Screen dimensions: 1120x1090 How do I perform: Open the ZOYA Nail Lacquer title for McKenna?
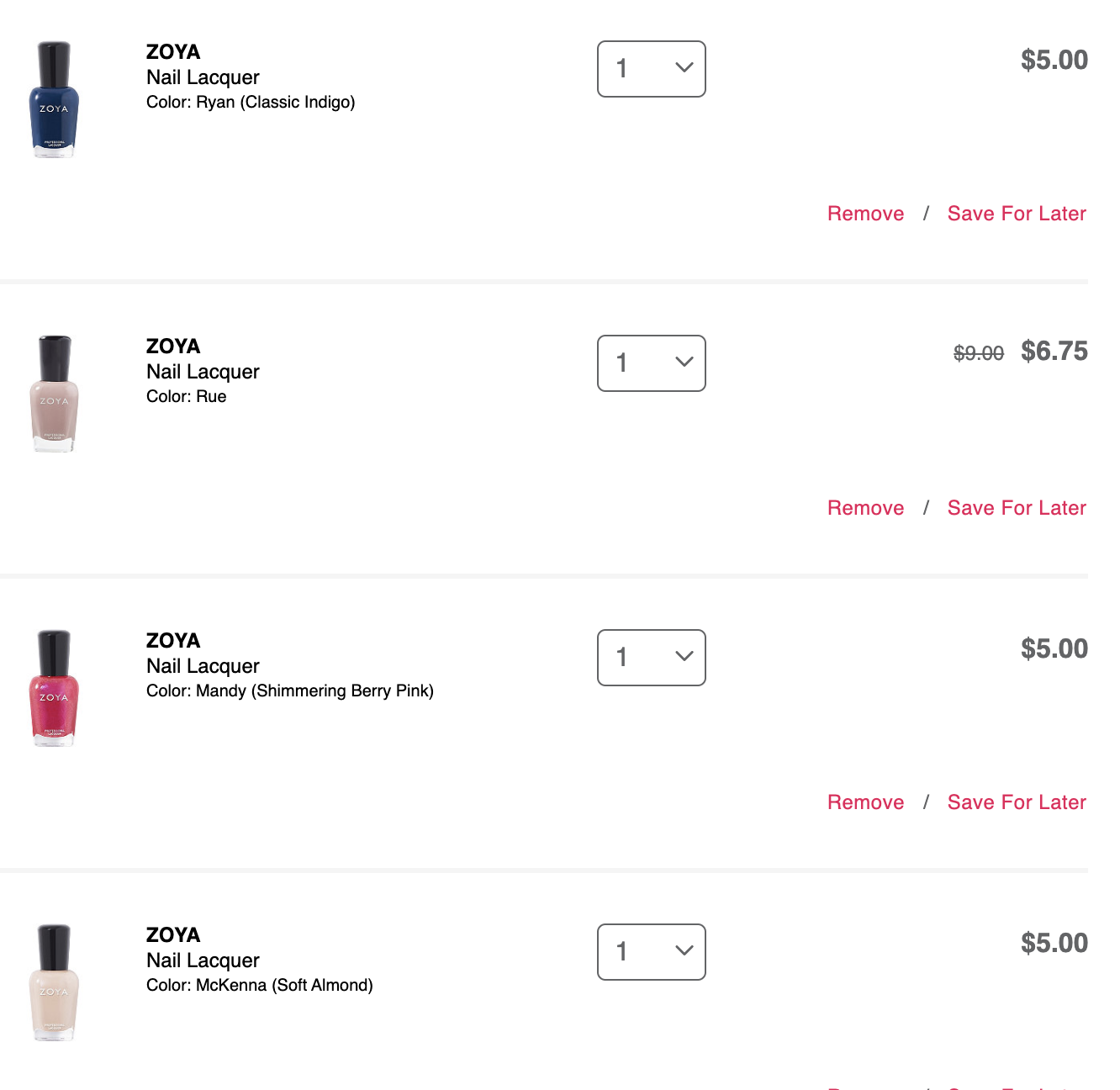pyautogui.click(x=203, y=948)
